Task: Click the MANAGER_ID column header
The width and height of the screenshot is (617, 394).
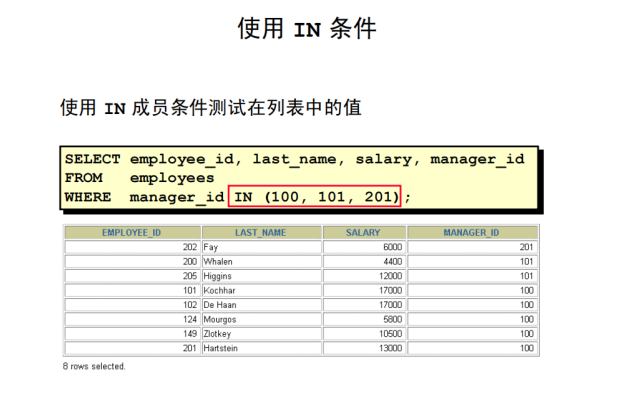Action: [472, 233]
